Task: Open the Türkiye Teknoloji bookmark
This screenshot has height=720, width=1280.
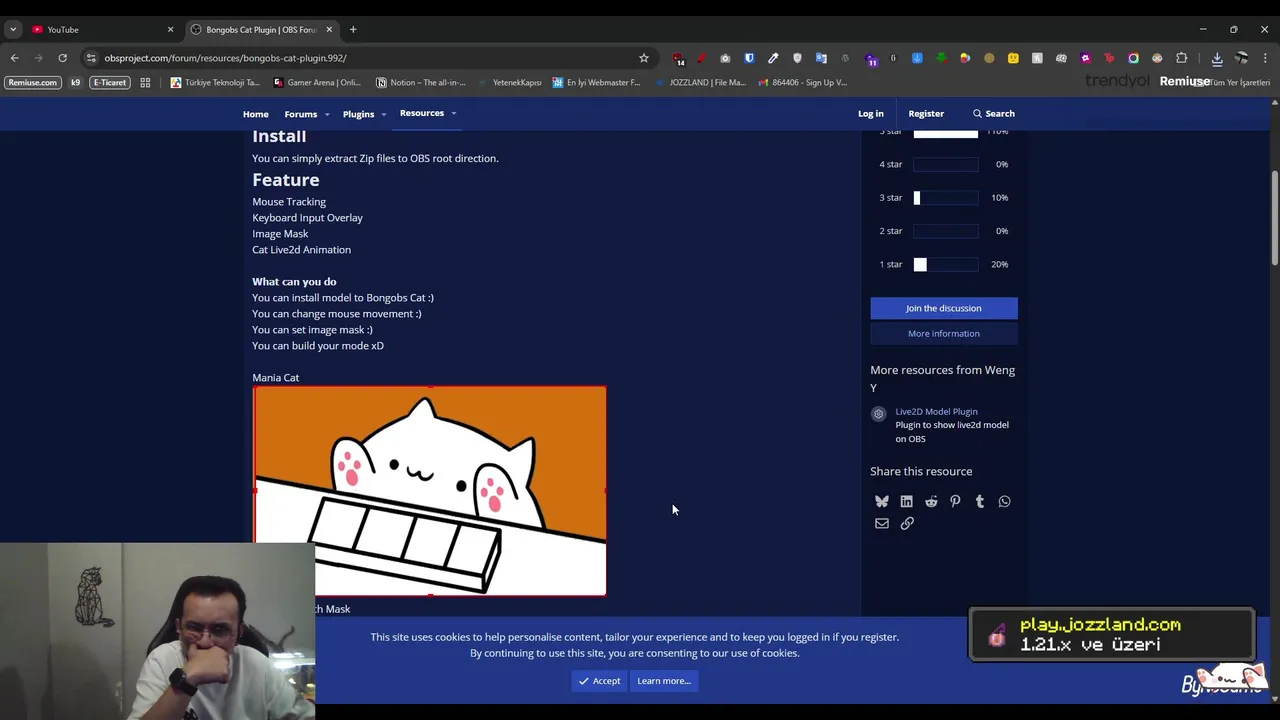Action: pyautogui.click(x=215, y=82)
